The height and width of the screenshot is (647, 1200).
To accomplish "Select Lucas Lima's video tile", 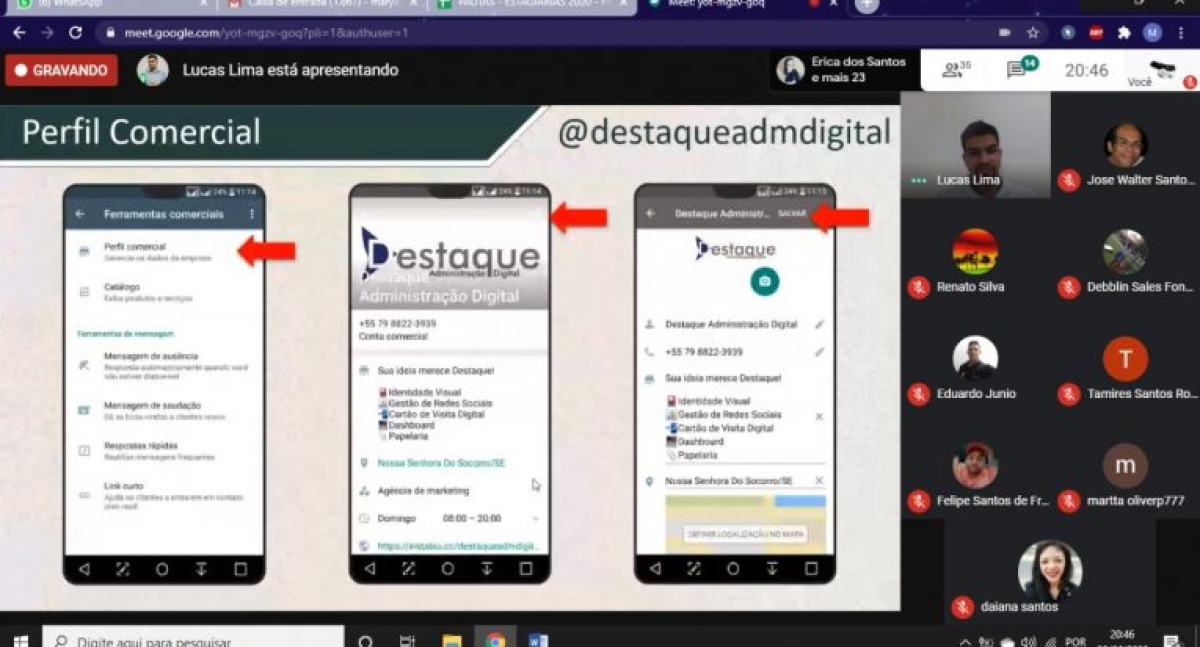I will click(x=976, y=145).
